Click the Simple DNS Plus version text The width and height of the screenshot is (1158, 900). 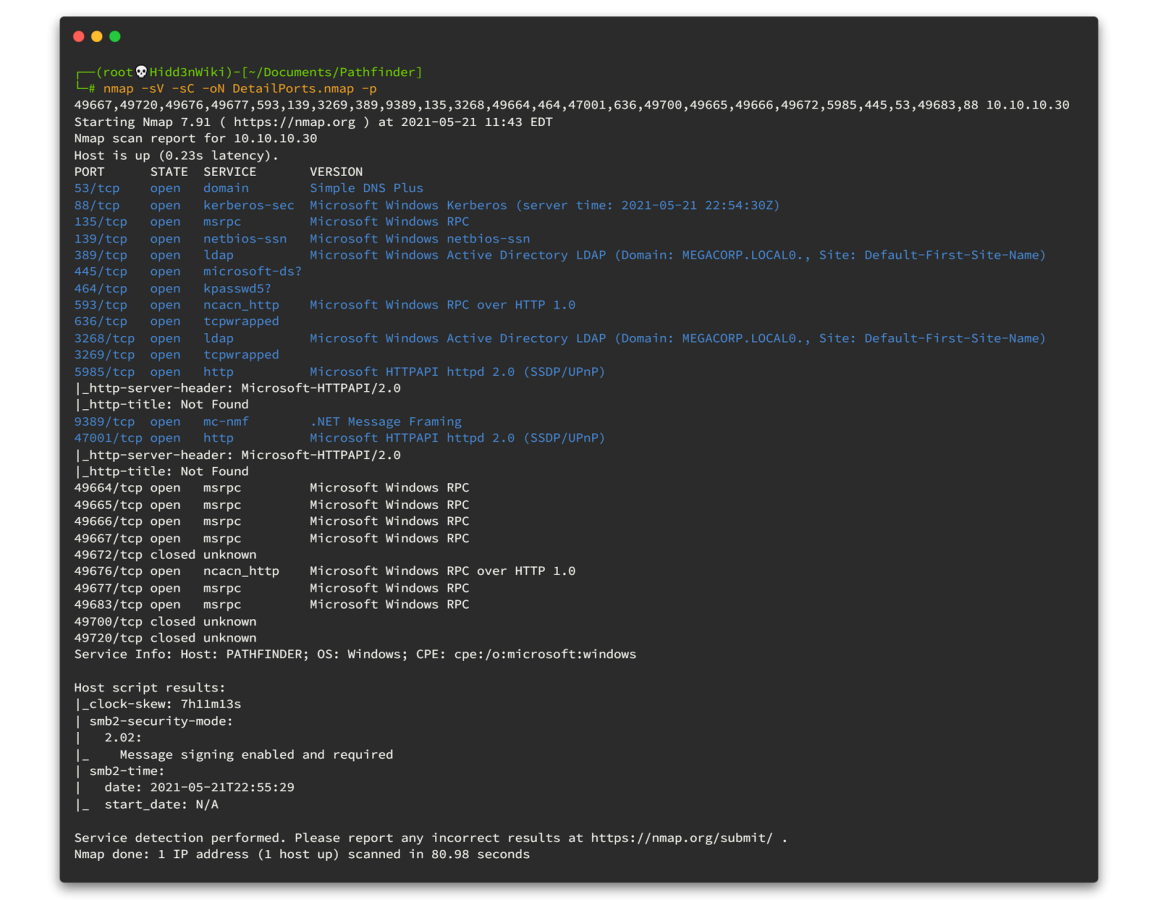366,188
